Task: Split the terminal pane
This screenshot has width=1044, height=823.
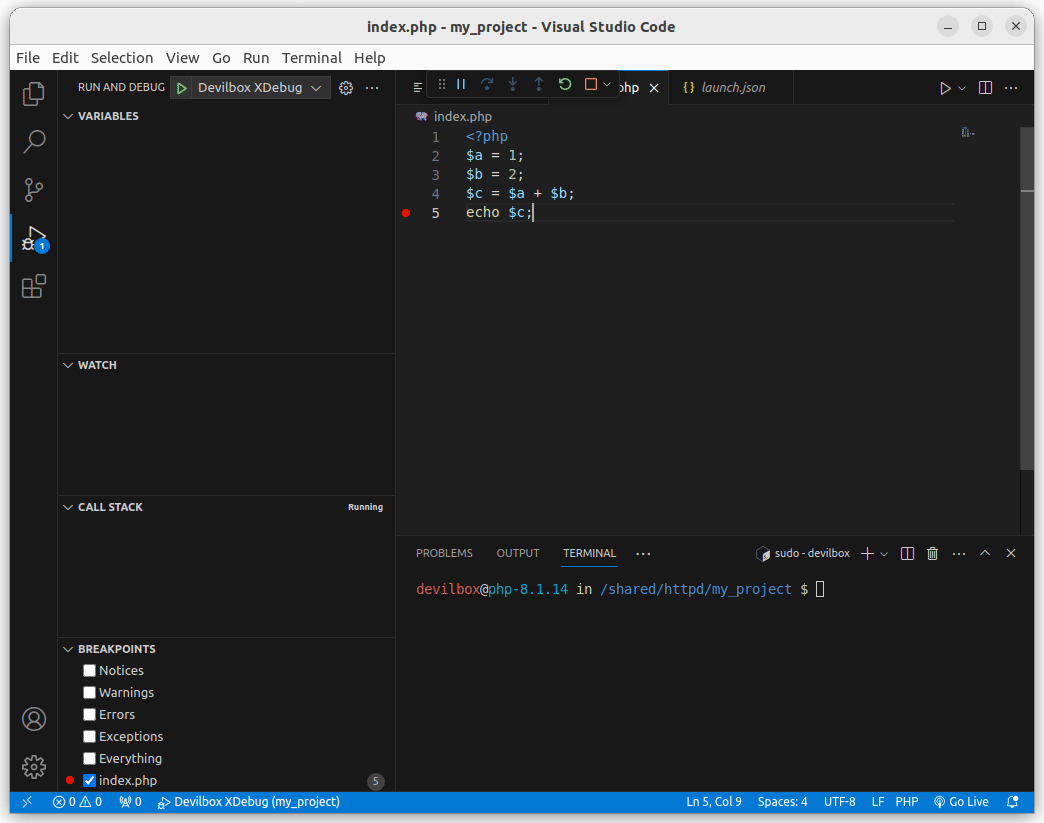Action: (906, 553)
